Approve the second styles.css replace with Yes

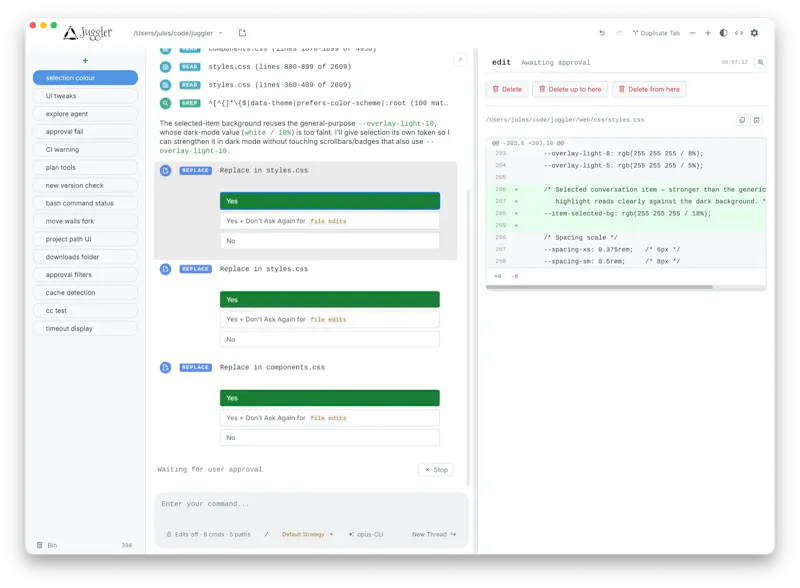tap(330, 300)
